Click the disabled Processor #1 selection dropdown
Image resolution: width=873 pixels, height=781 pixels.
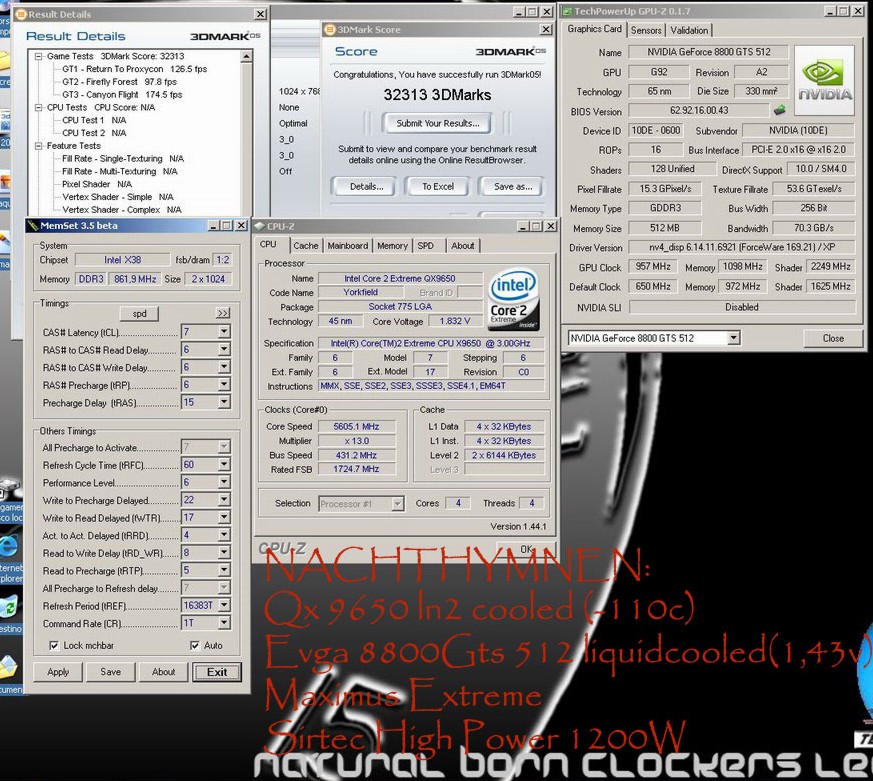(361, 504)
